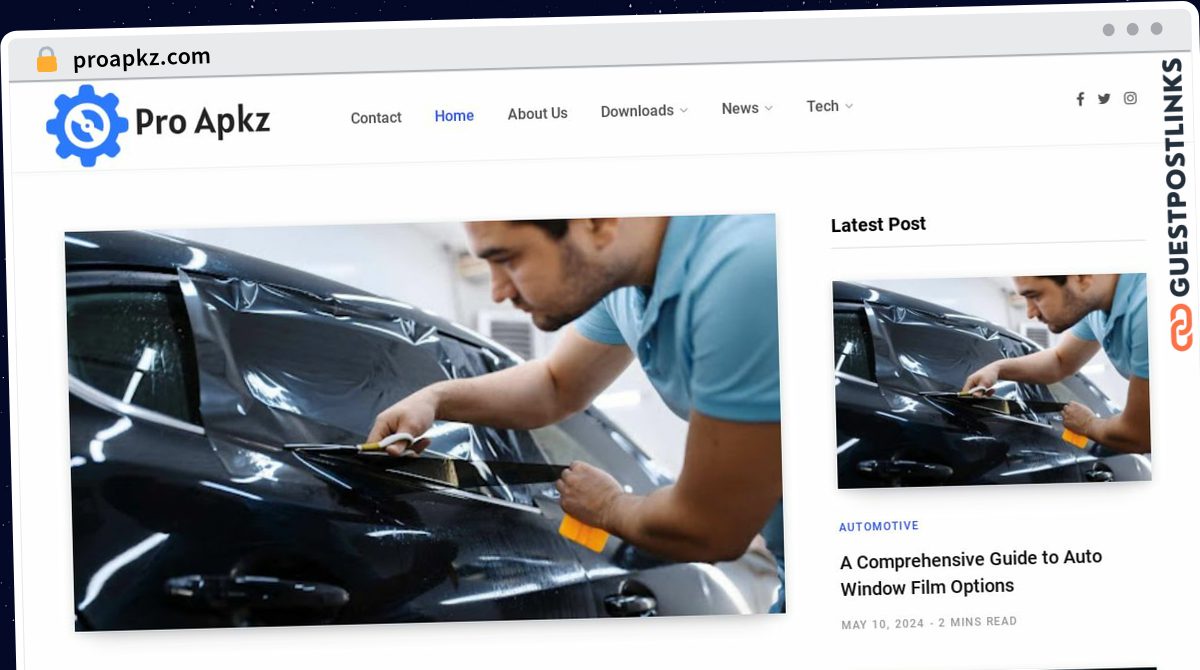Click the Latest Post heading
Viewport: 1200px width, 670px height.
click(879, 225)
